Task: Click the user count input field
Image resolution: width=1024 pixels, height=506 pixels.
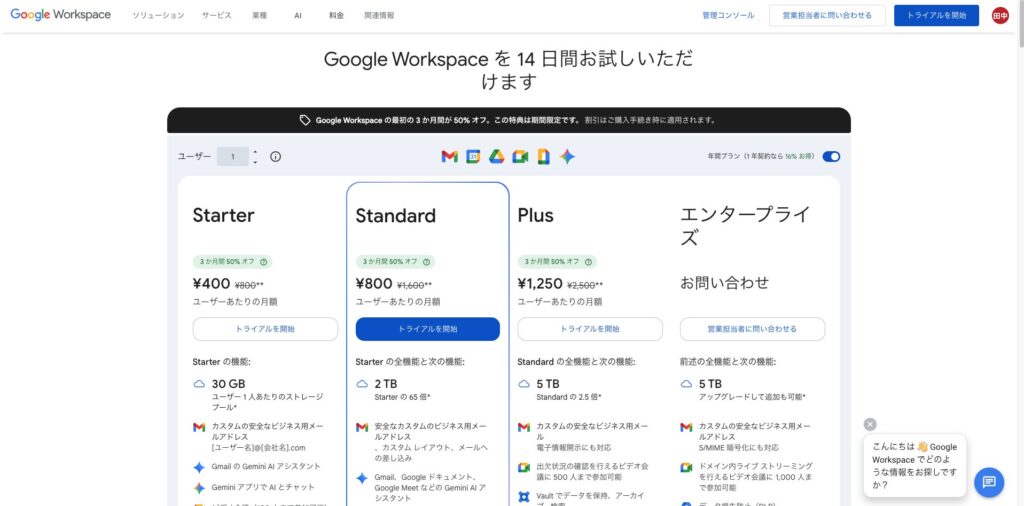Action: click(x=233, y=156)
